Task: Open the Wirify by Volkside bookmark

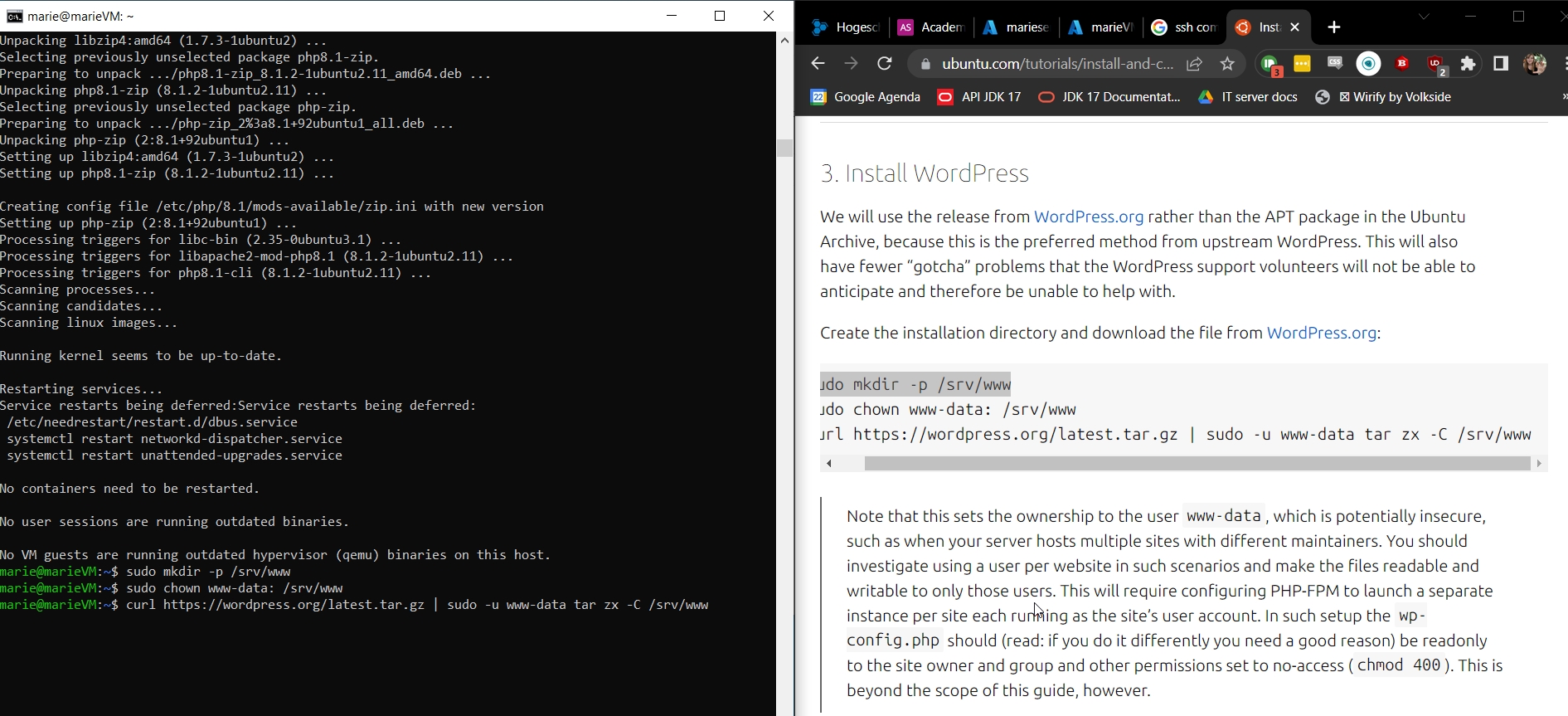Action: 1383,97
